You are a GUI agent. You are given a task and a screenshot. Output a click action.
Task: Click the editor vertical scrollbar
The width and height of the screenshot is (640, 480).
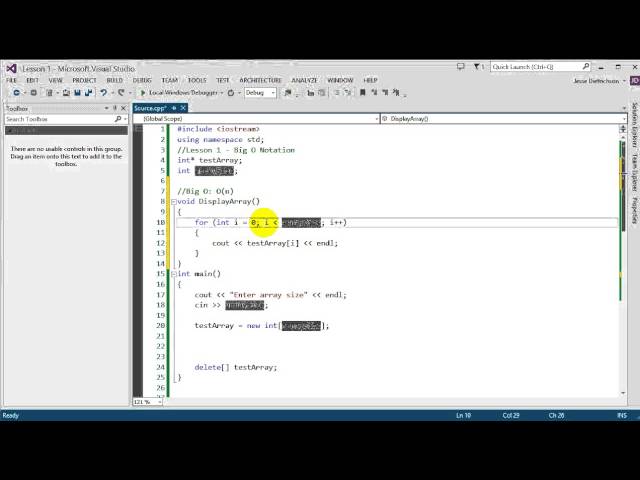coord(623,261)
